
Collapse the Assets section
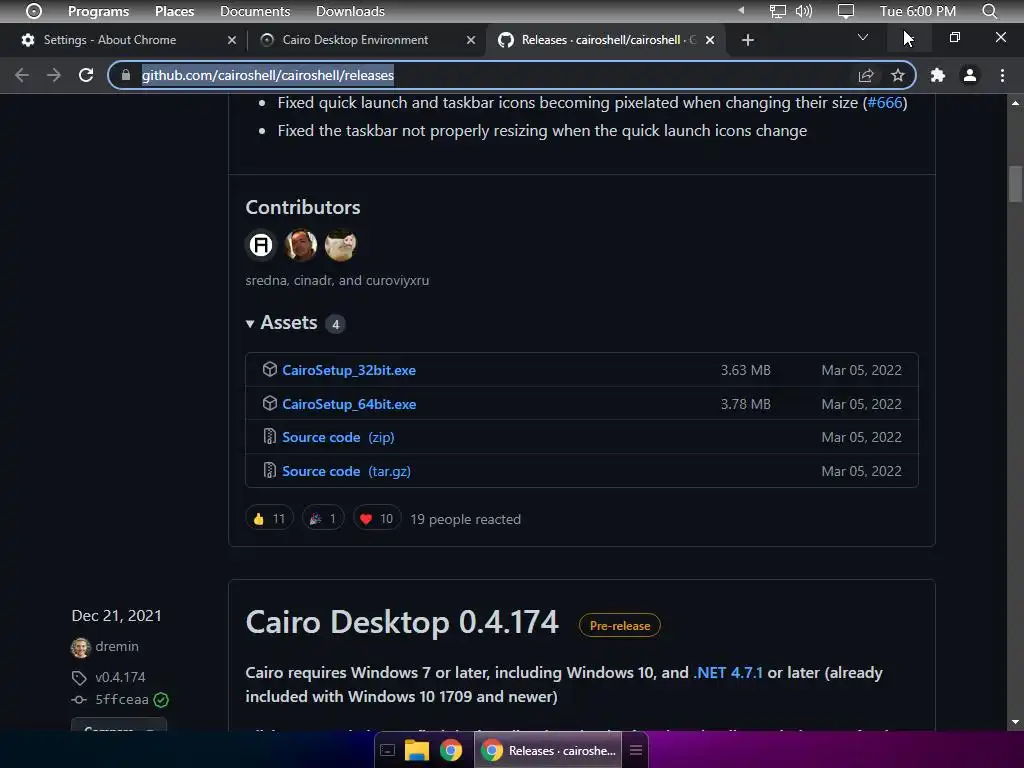coord(281,323)
